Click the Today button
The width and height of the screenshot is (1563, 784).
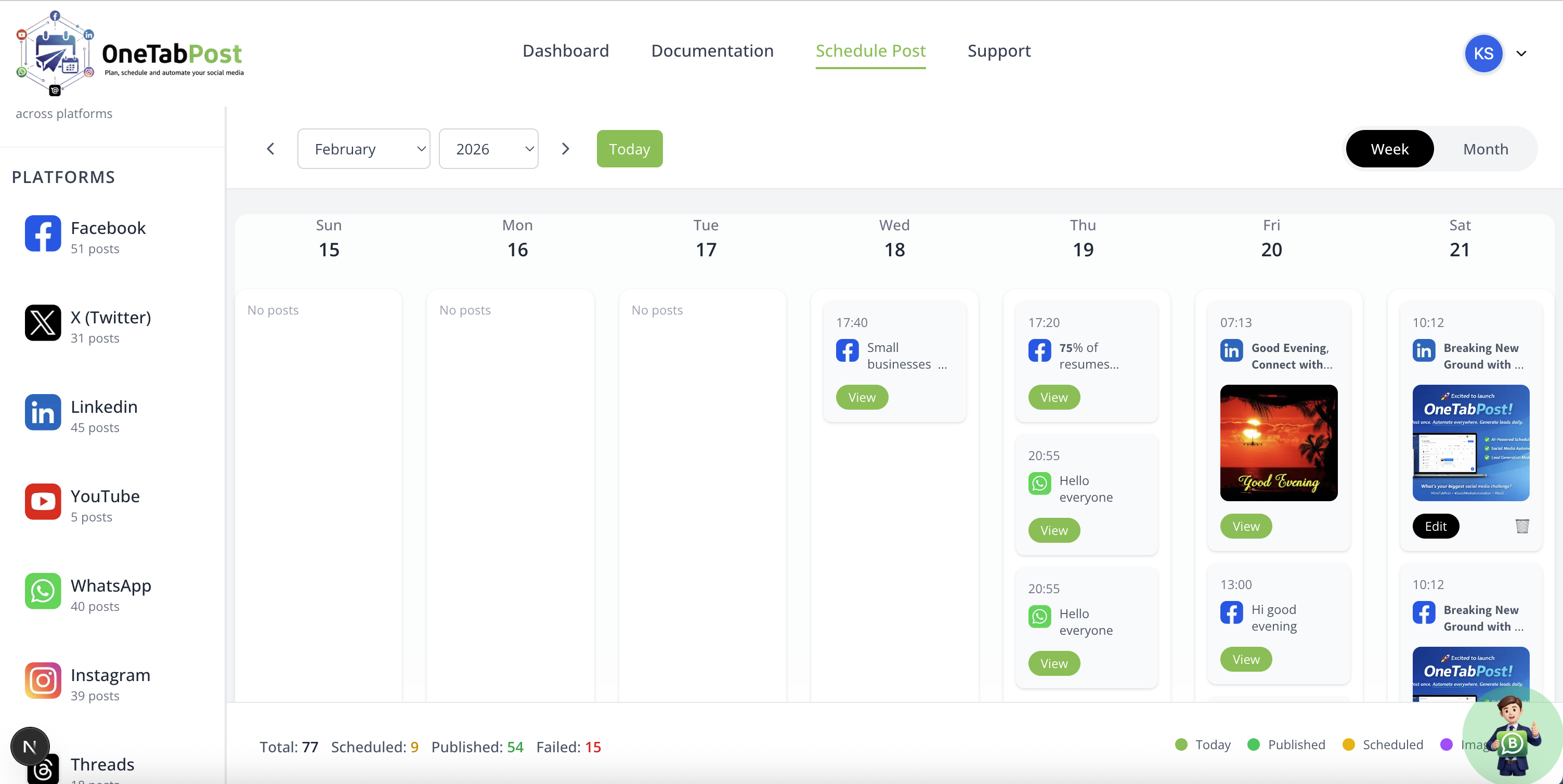(x=629, y=149)
